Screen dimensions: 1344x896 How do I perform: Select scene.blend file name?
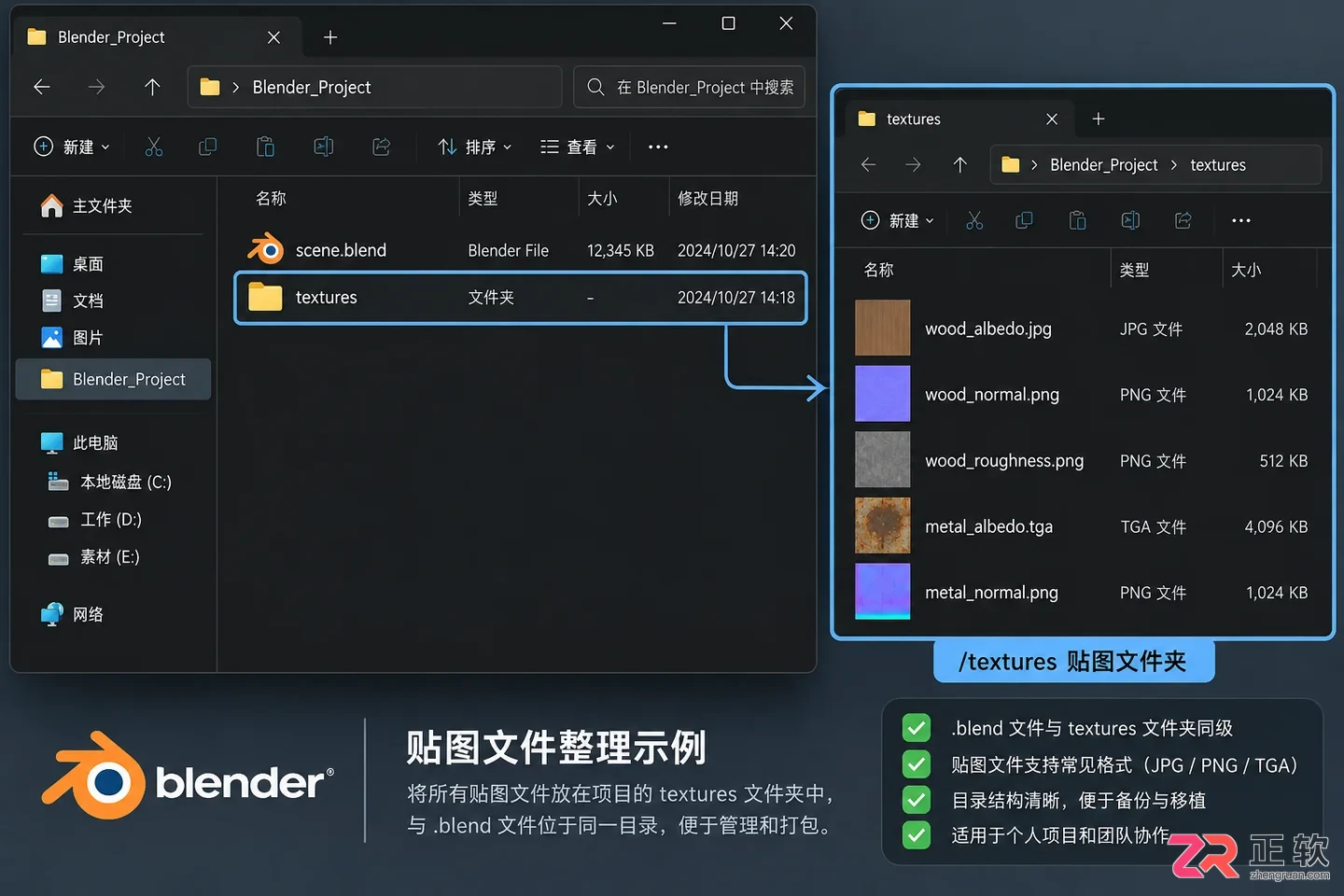(341, 250)
